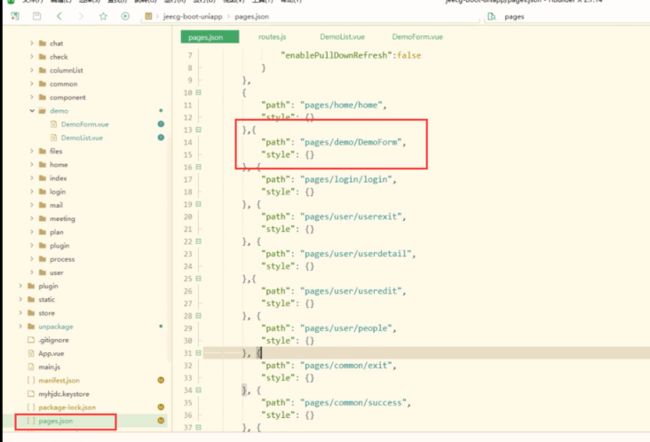Click the DemoList.vue file icon in tree

tap(53, 137)
